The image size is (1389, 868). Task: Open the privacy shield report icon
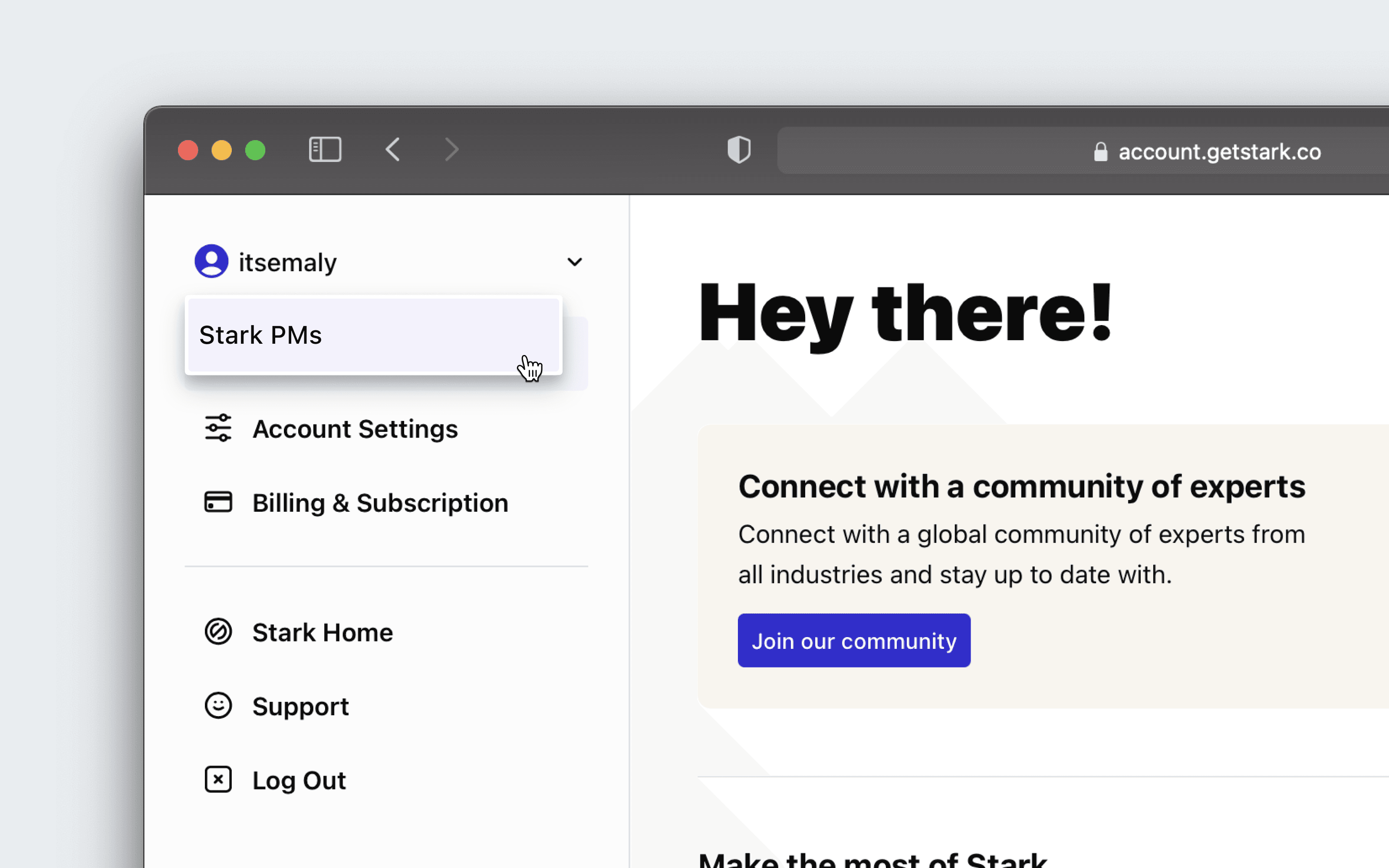739,150
